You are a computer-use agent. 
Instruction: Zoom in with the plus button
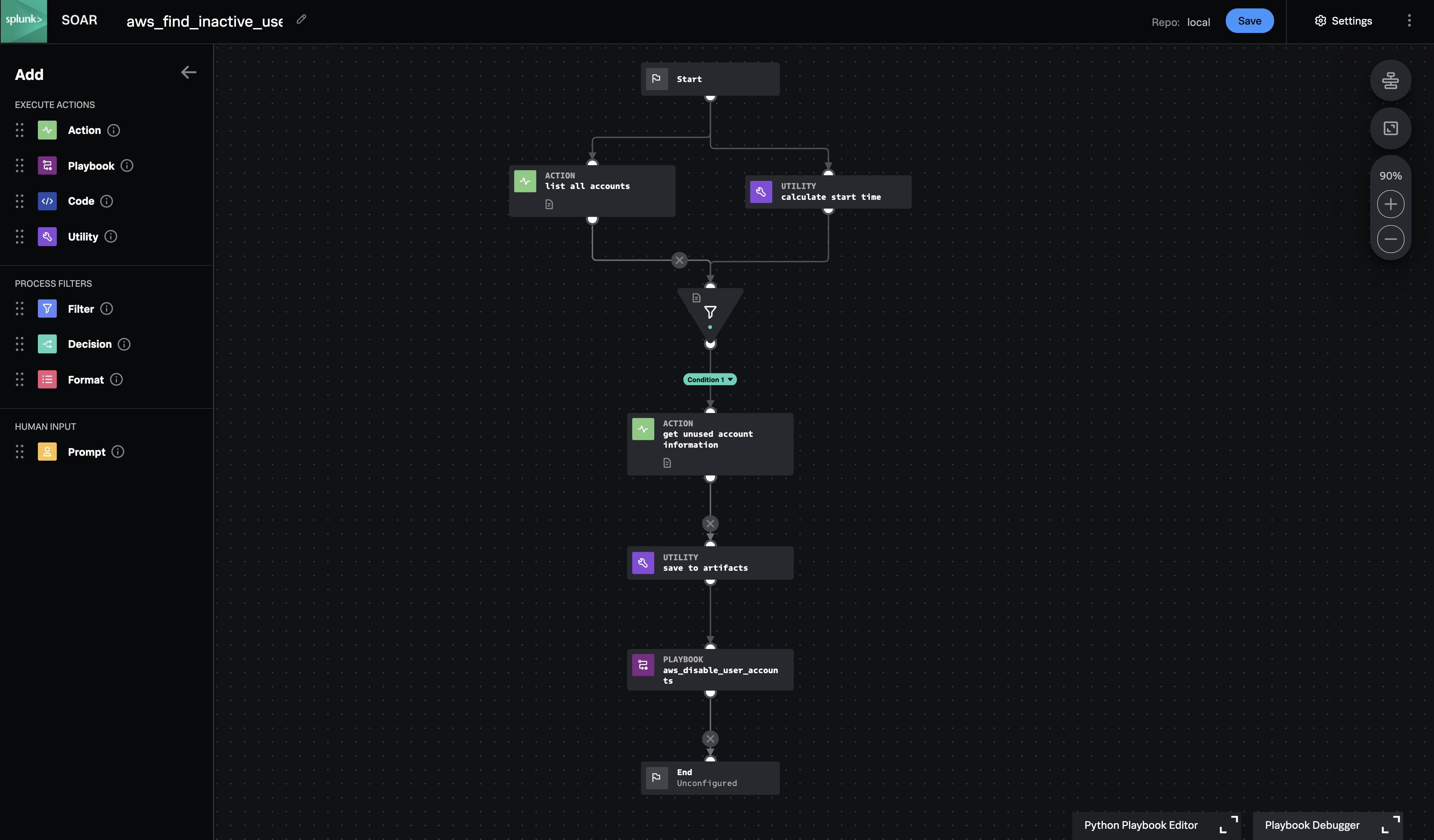coord(1390,204)
